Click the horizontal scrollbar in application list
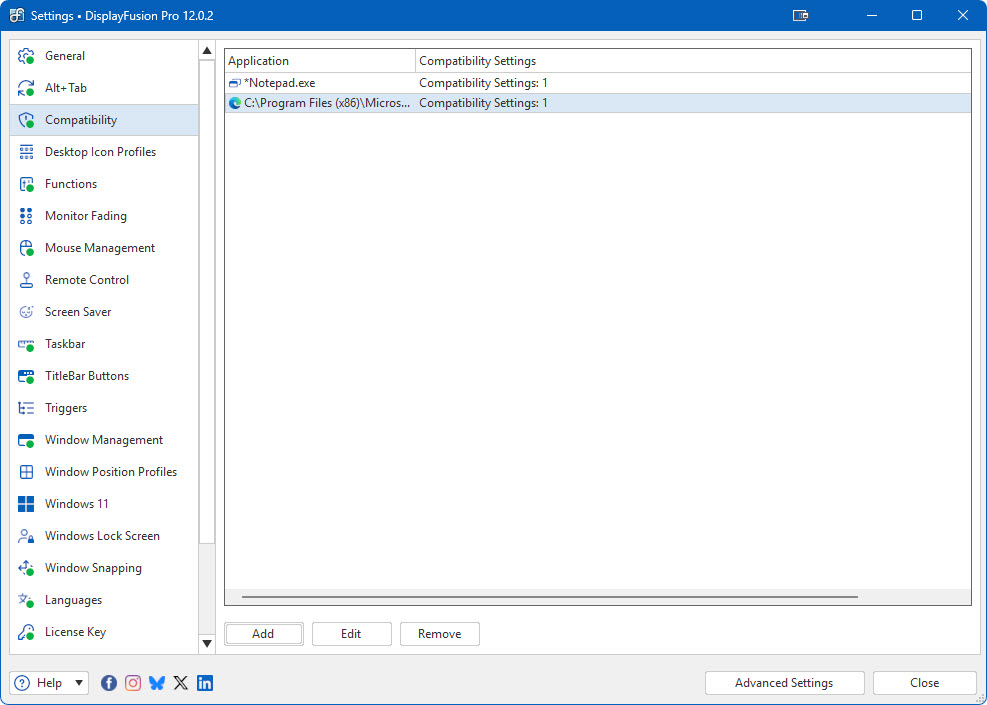This screenshot has height=705, width=987. [x=549, y=597]
